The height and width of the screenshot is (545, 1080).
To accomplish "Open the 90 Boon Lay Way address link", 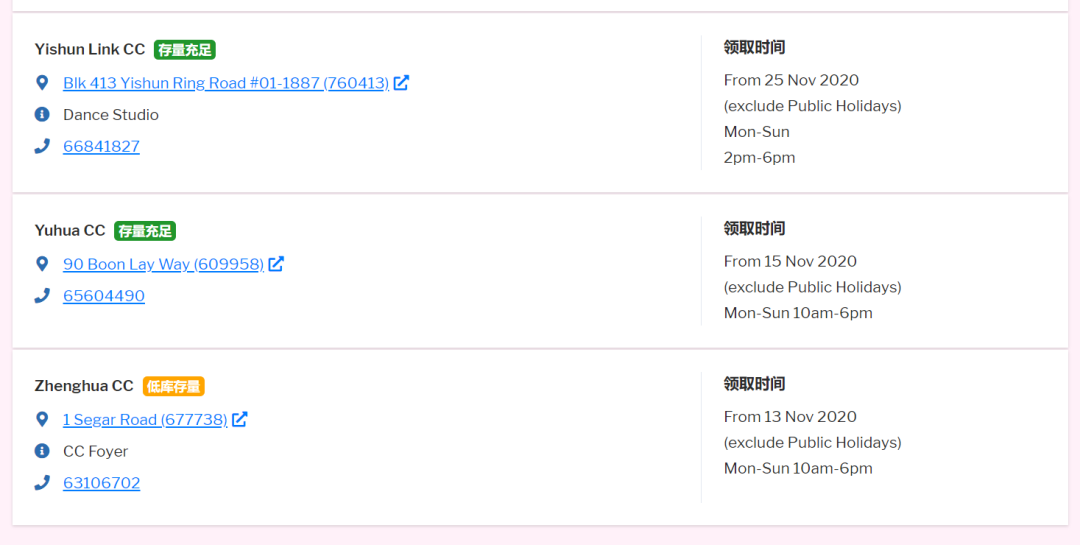I will coord(163,264).
